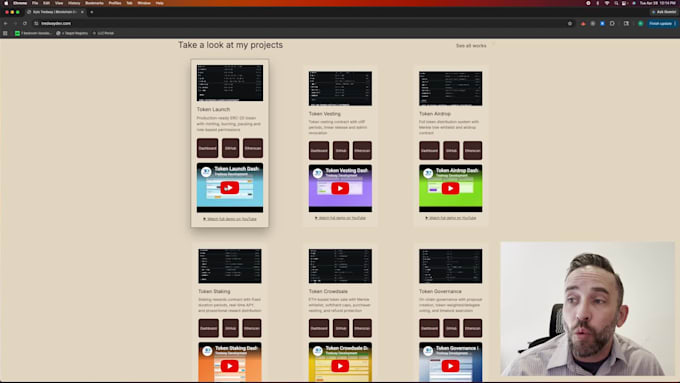Click the green profile avatar in toolbar
The width and height of the screenshot is (680, 383).
point(641,23)
